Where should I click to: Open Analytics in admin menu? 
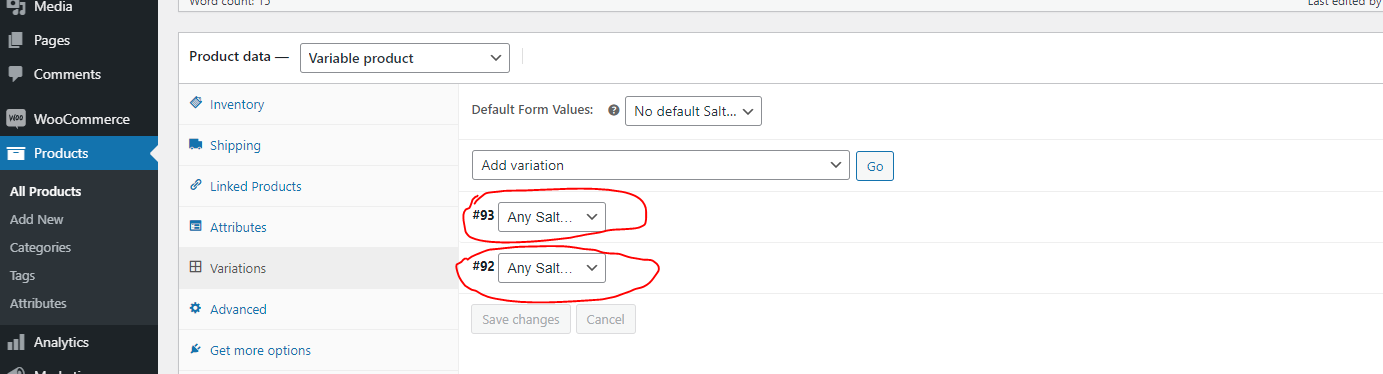coord(79,342)
